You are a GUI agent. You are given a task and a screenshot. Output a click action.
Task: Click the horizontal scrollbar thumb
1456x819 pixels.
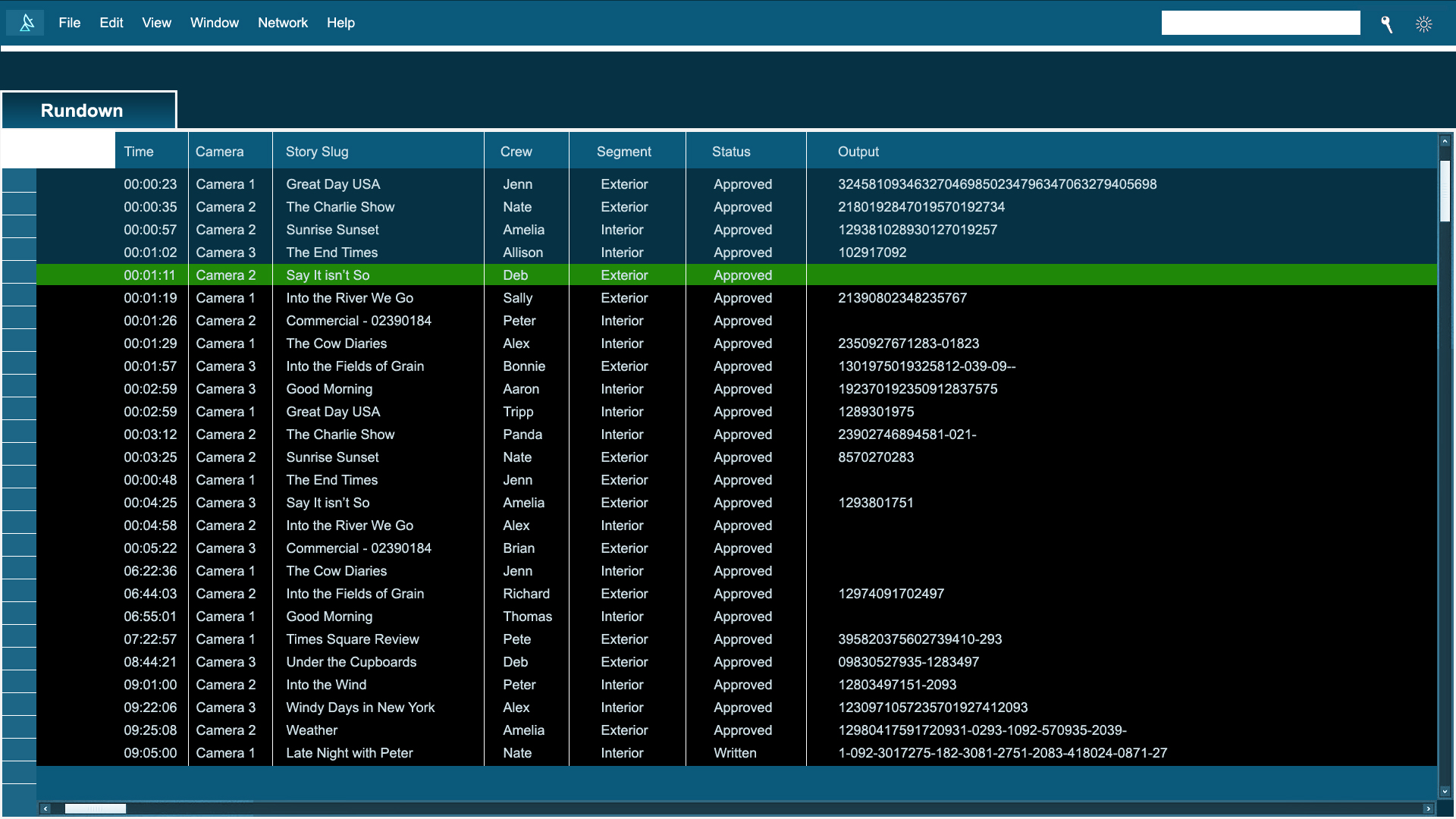pyautogui.click(x=95, y=808)
